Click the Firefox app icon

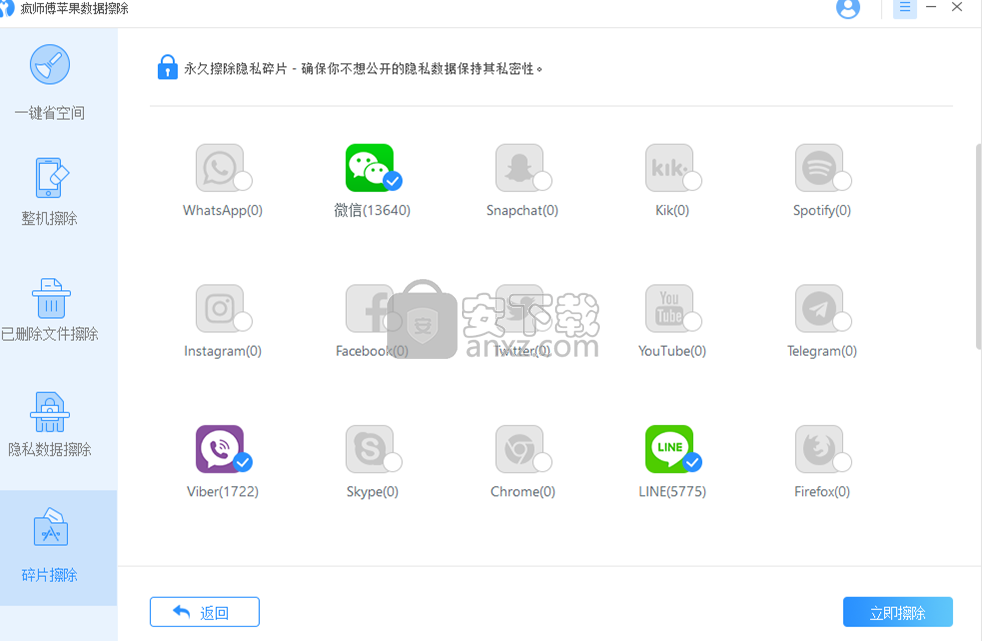coord(818,449)
